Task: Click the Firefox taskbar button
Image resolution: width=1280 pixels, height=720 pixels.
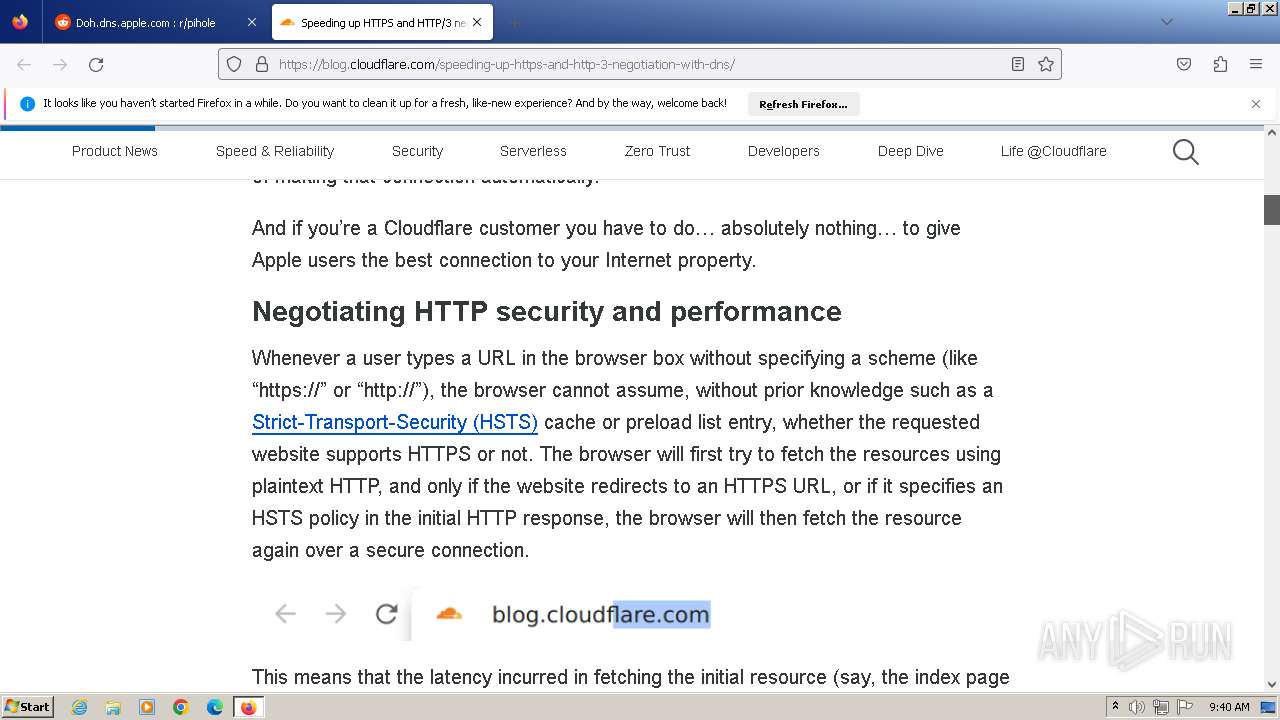Action: (x=248, y=707)
